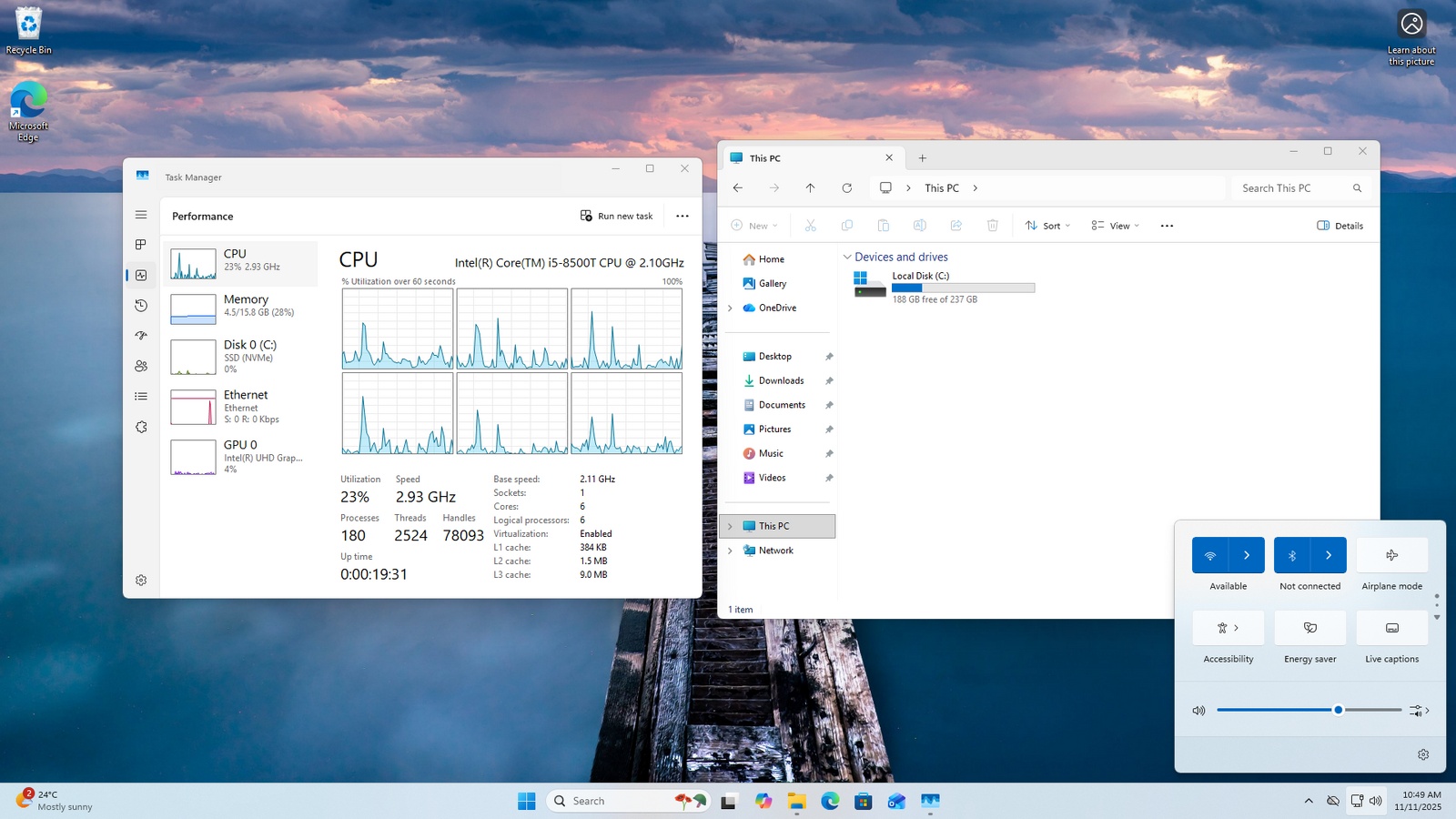Enable Airplane mode tile
Screen dimensions: 1456x819
tap(1391, 555)
